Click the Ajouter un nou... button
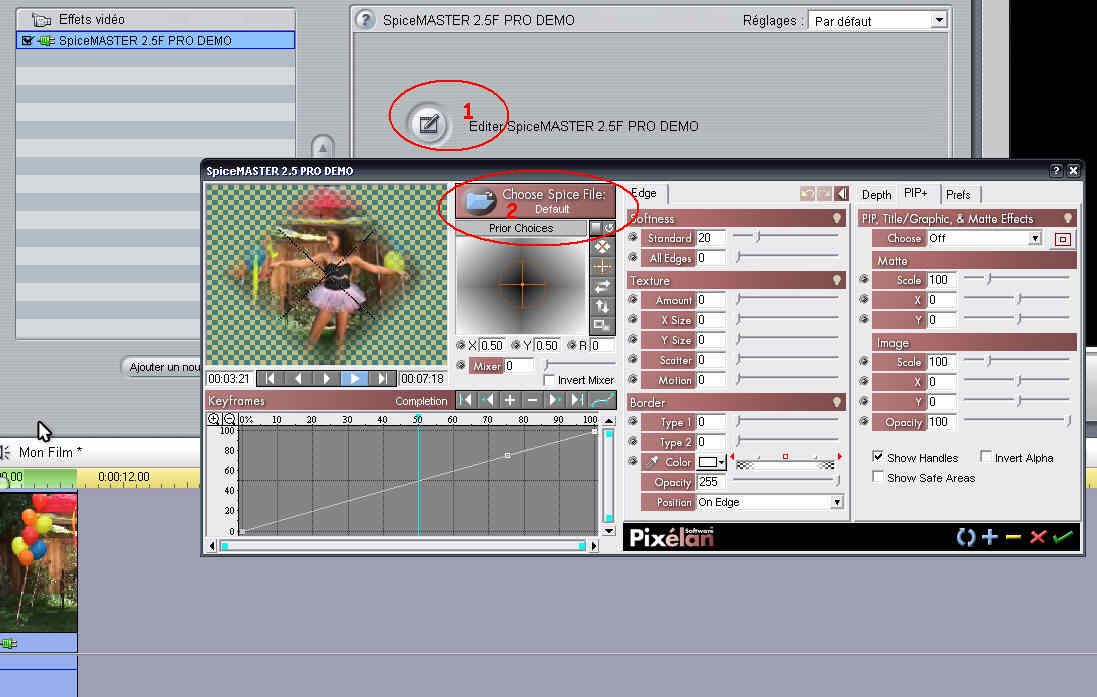 click(162, 367)
